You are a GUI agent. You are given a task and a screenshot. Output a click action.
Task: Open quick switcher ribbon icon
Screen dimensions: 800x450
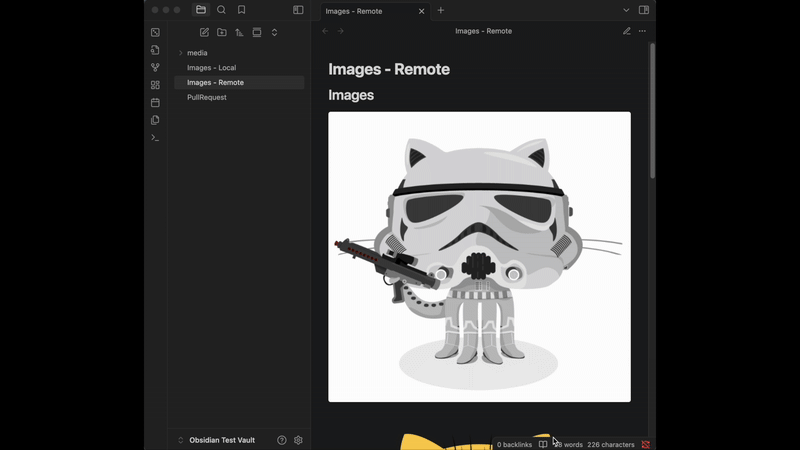[156, 33]
